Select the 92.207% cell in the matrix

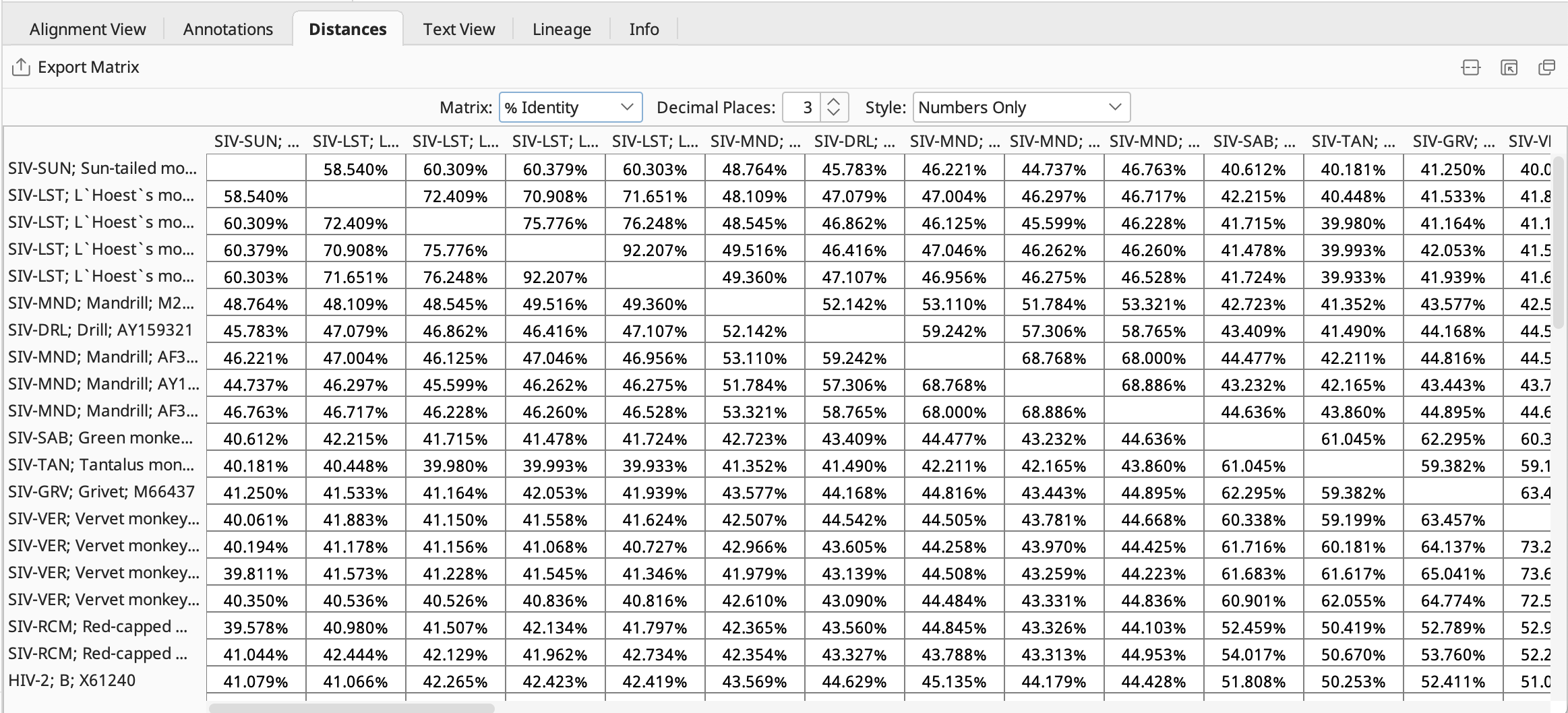click(655, 250)
